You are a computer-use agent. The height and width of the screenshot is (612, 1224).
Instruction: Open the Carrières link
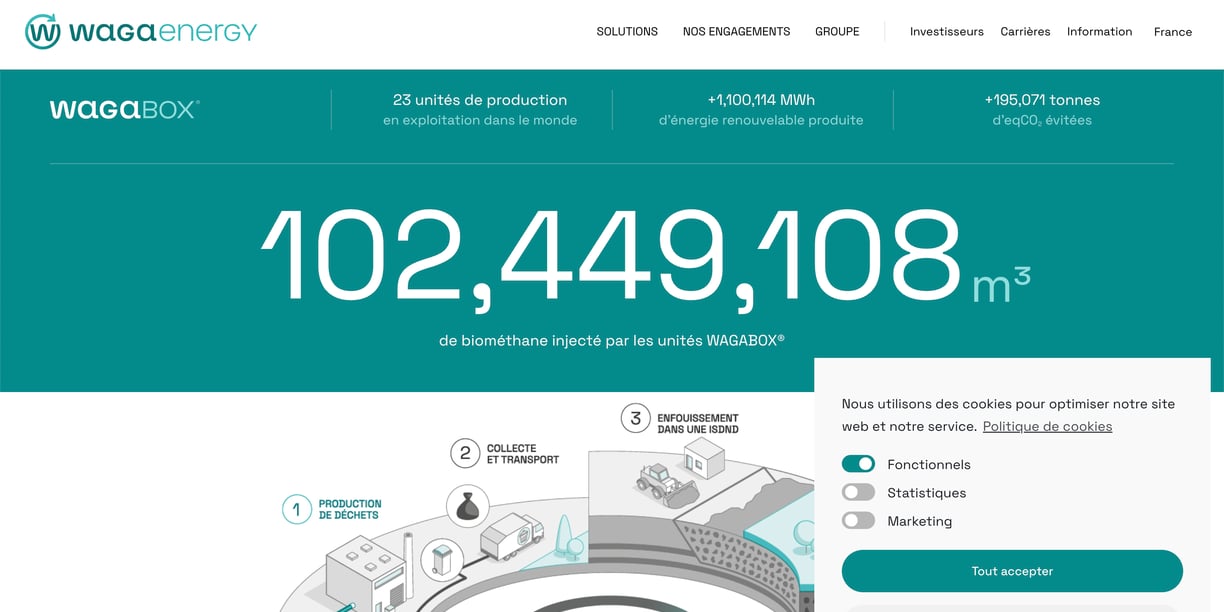point(1025,32)
